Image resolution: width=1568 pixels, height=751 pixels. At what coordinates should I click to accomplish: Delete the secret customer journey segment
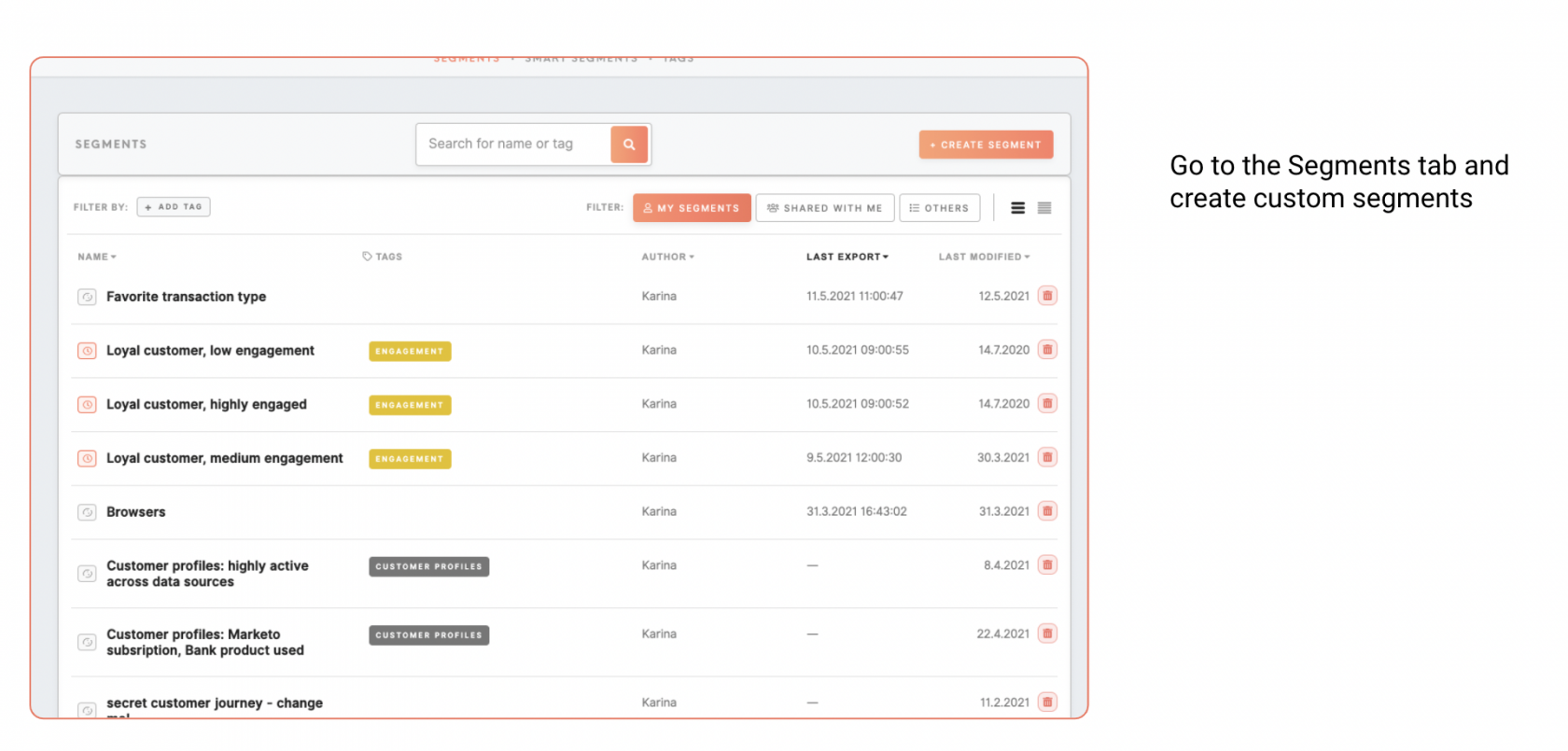(x=1047, y=702)
